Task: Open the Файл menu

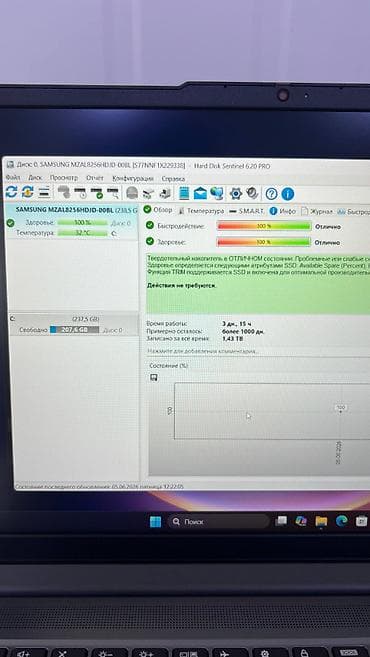Action: 13,178
